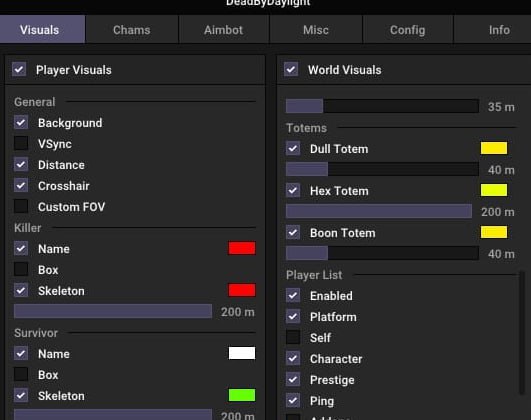The image size is (531, 420).
Task: Enable the VSync checkbox
Action: coord(21,143)
